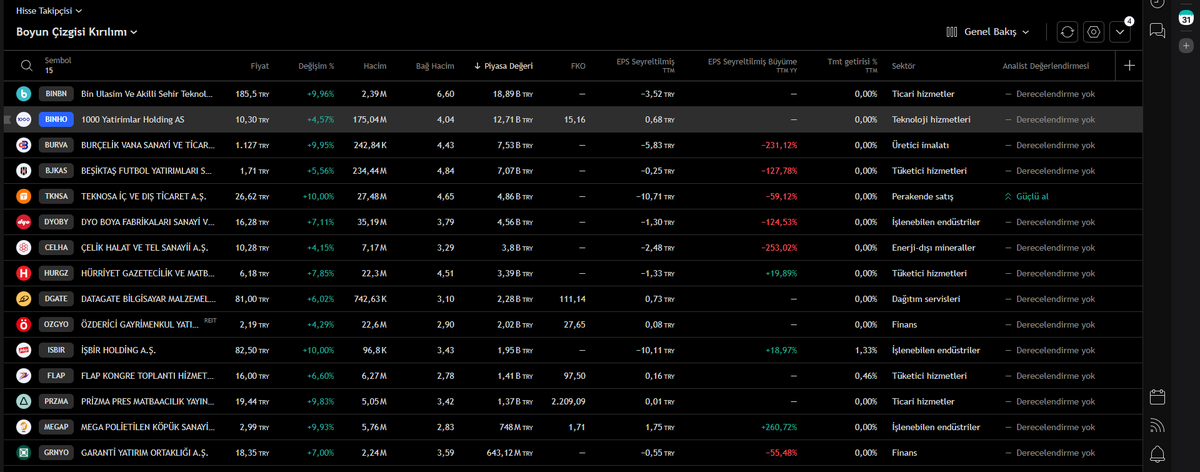Toggle Piyasa Değeri sort direction
The image size is (1200, 472).
[503, 66]
